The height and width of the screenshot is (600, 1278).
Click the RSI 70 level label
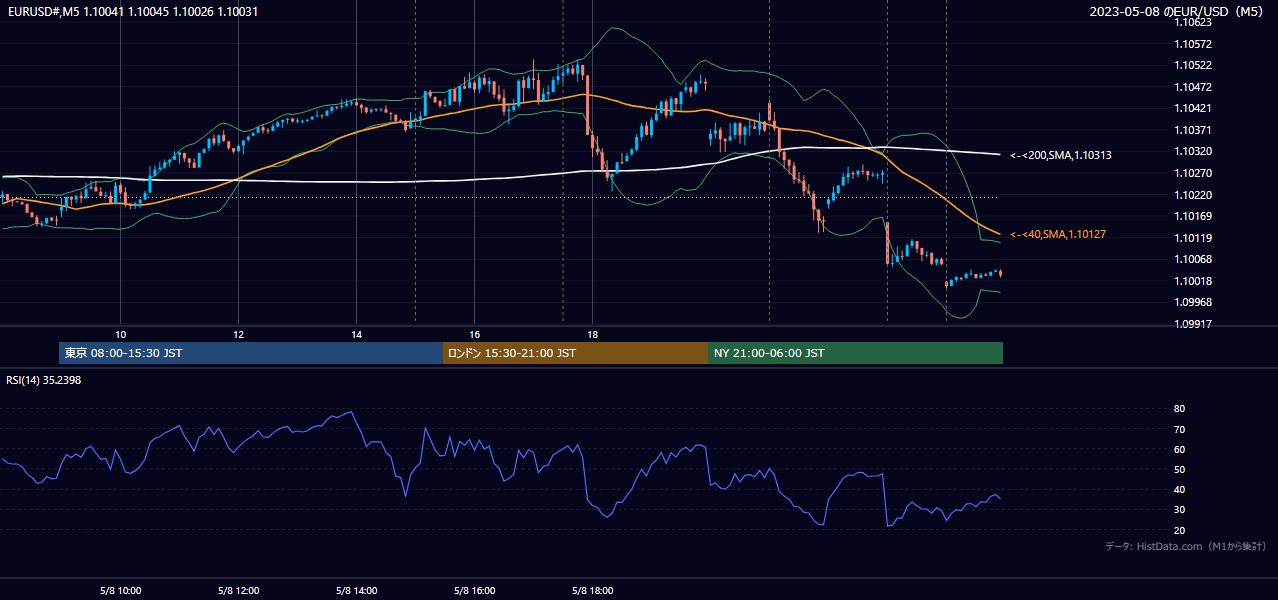click(x=1179, y=429)
